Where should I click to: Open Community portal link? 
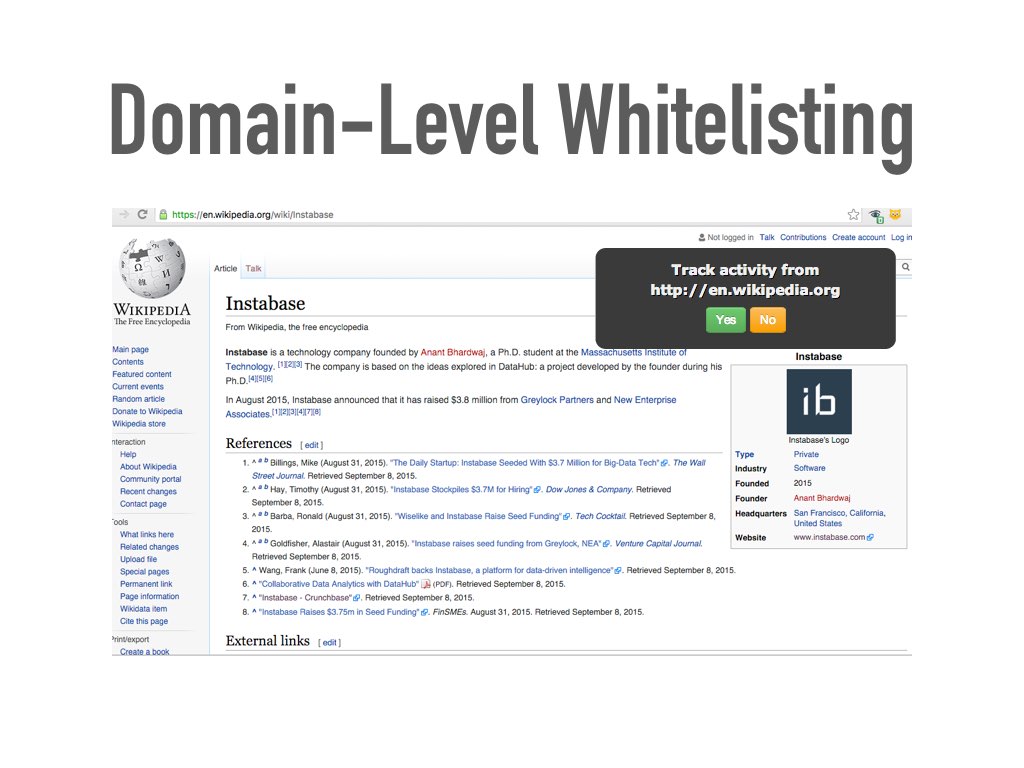coord(151,479)
